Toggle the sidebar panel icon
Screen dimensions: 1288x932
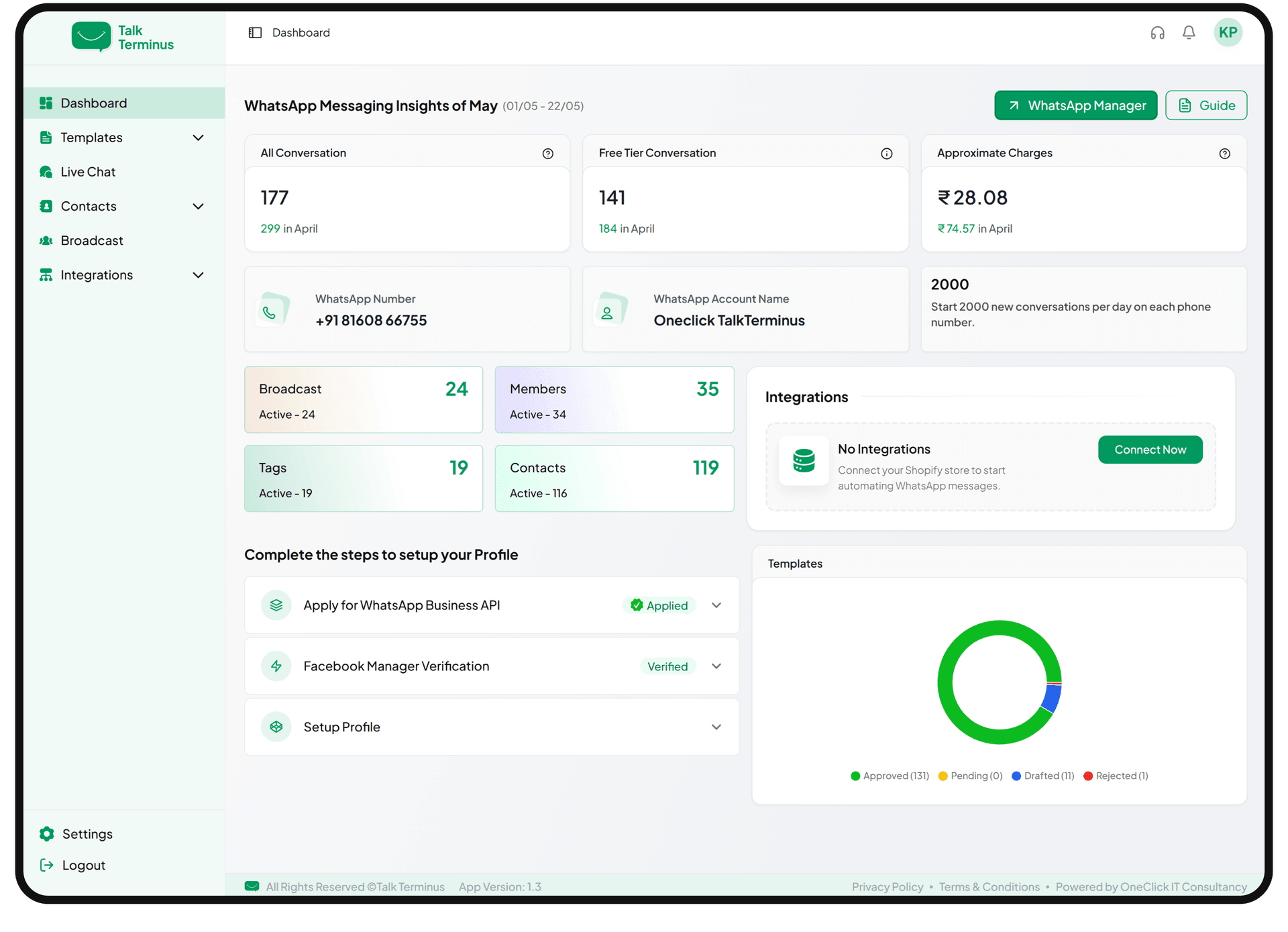coord(255,33)
